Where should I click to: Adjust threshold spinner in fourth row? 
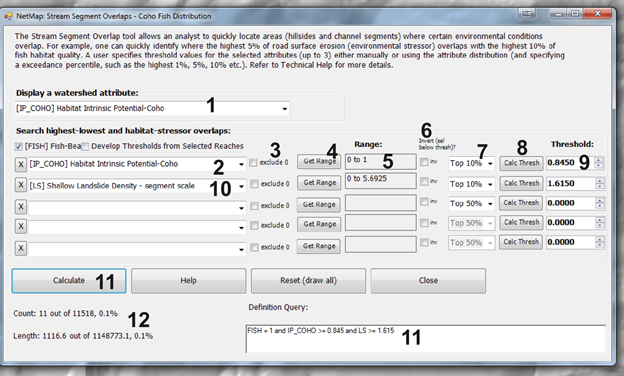[599, 222]
